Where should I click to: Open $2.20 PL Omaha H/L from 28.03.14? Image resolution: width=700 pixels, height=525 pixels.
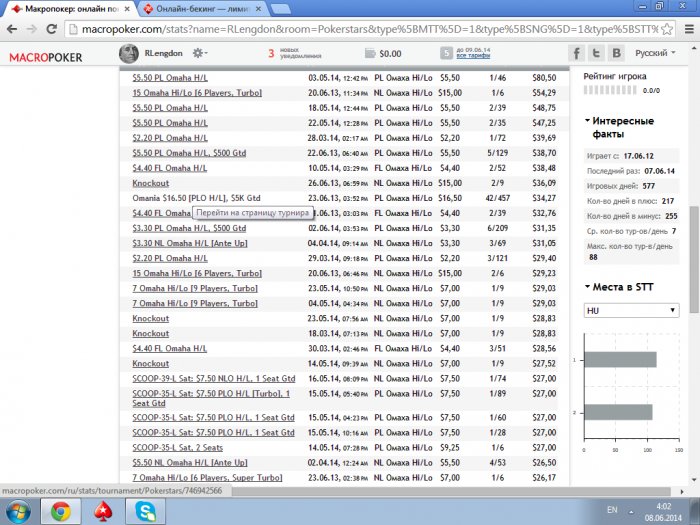pyautogui.click(x=170, y=138)
